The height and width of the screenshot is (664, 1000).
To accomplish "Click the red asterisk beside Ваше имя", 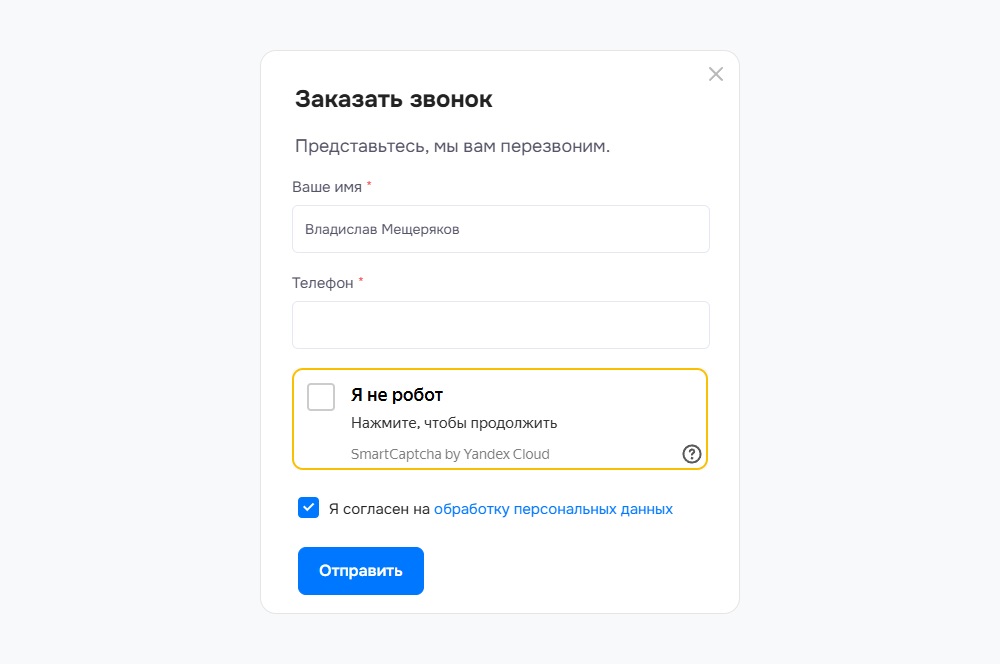I will click(369, 184).
